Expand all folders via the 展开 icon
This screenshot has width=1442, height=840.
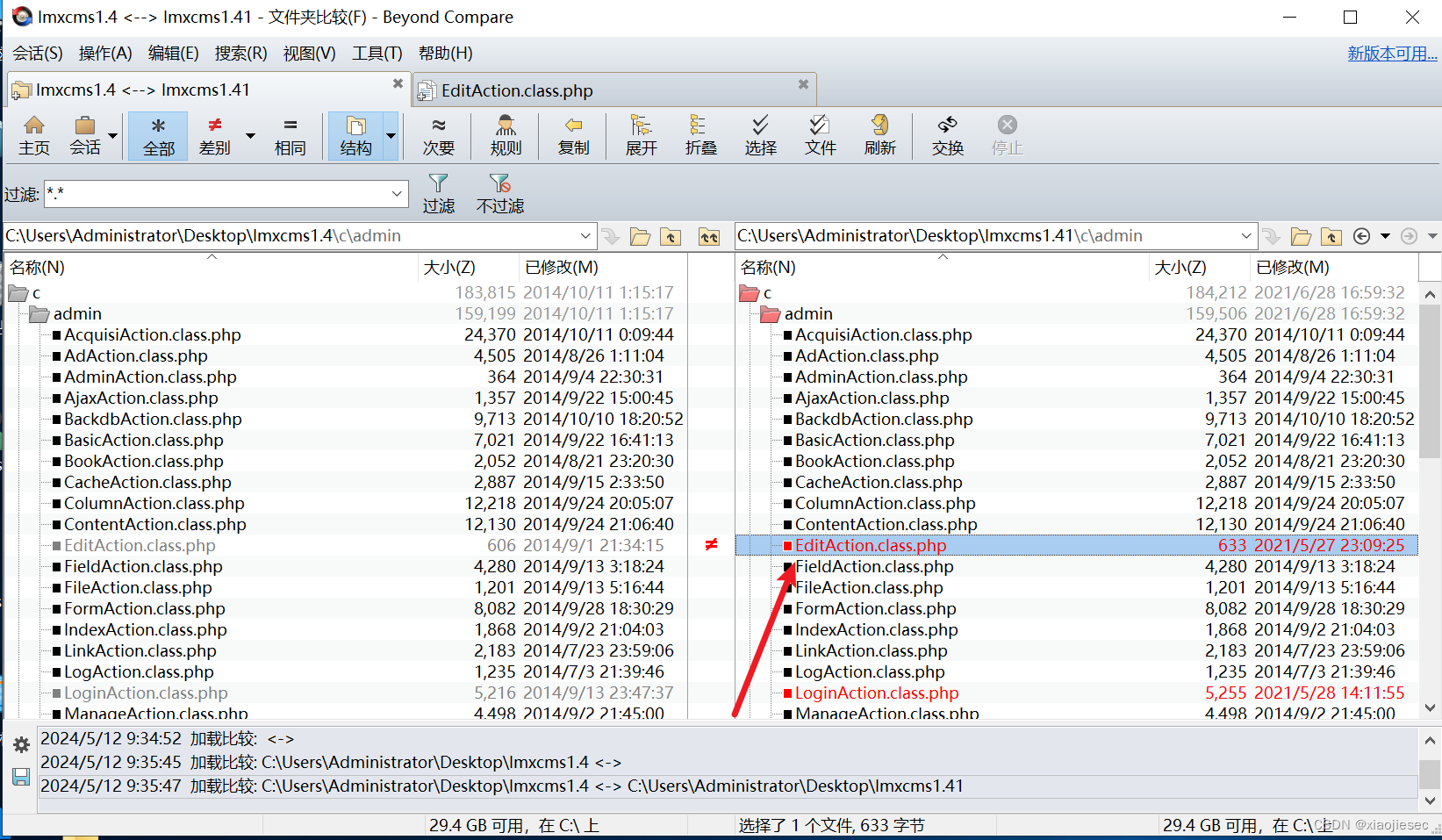(641, 135)
